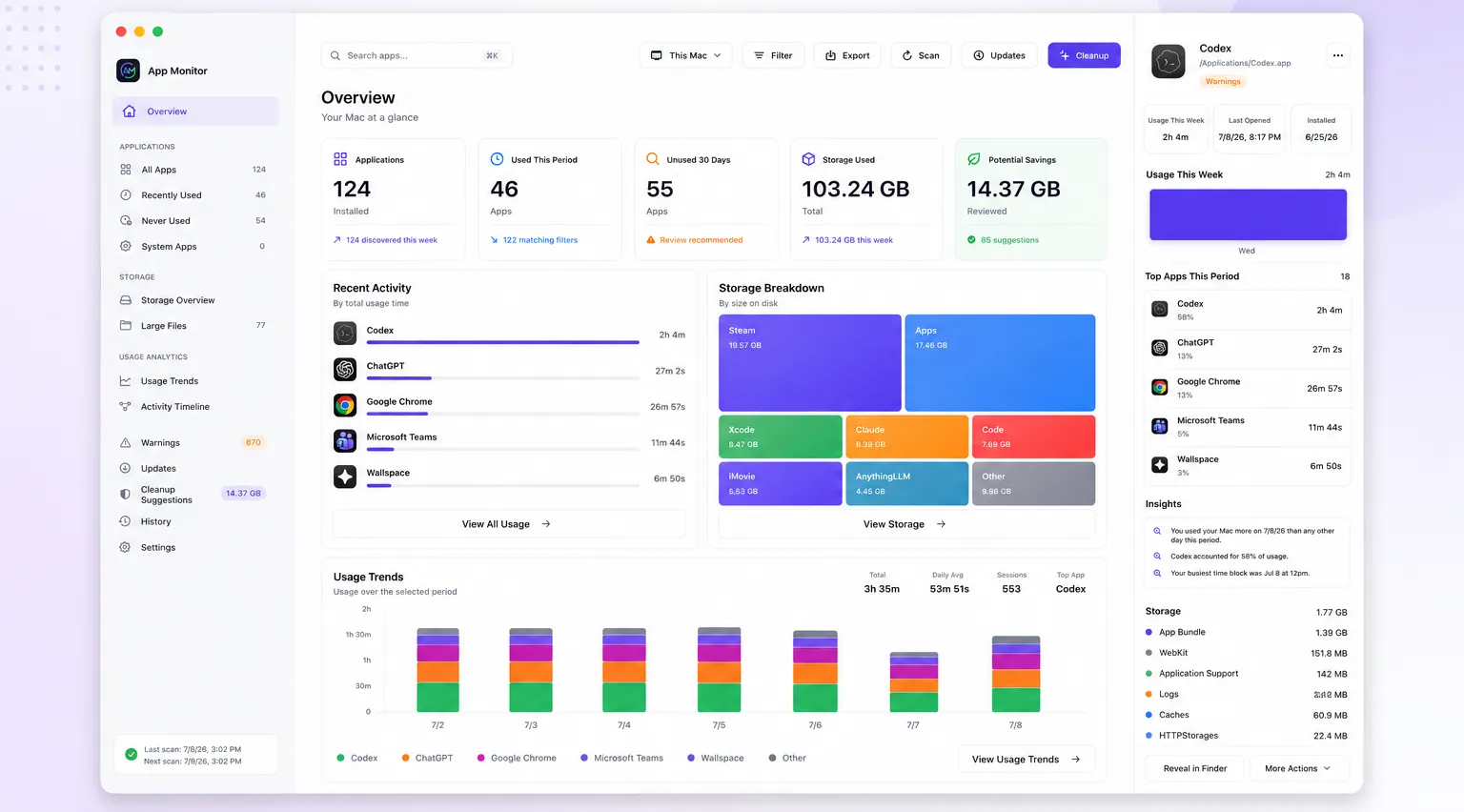
Task: Toggle ChatGPT legend entry in chart
Action: tap(427, 759)
